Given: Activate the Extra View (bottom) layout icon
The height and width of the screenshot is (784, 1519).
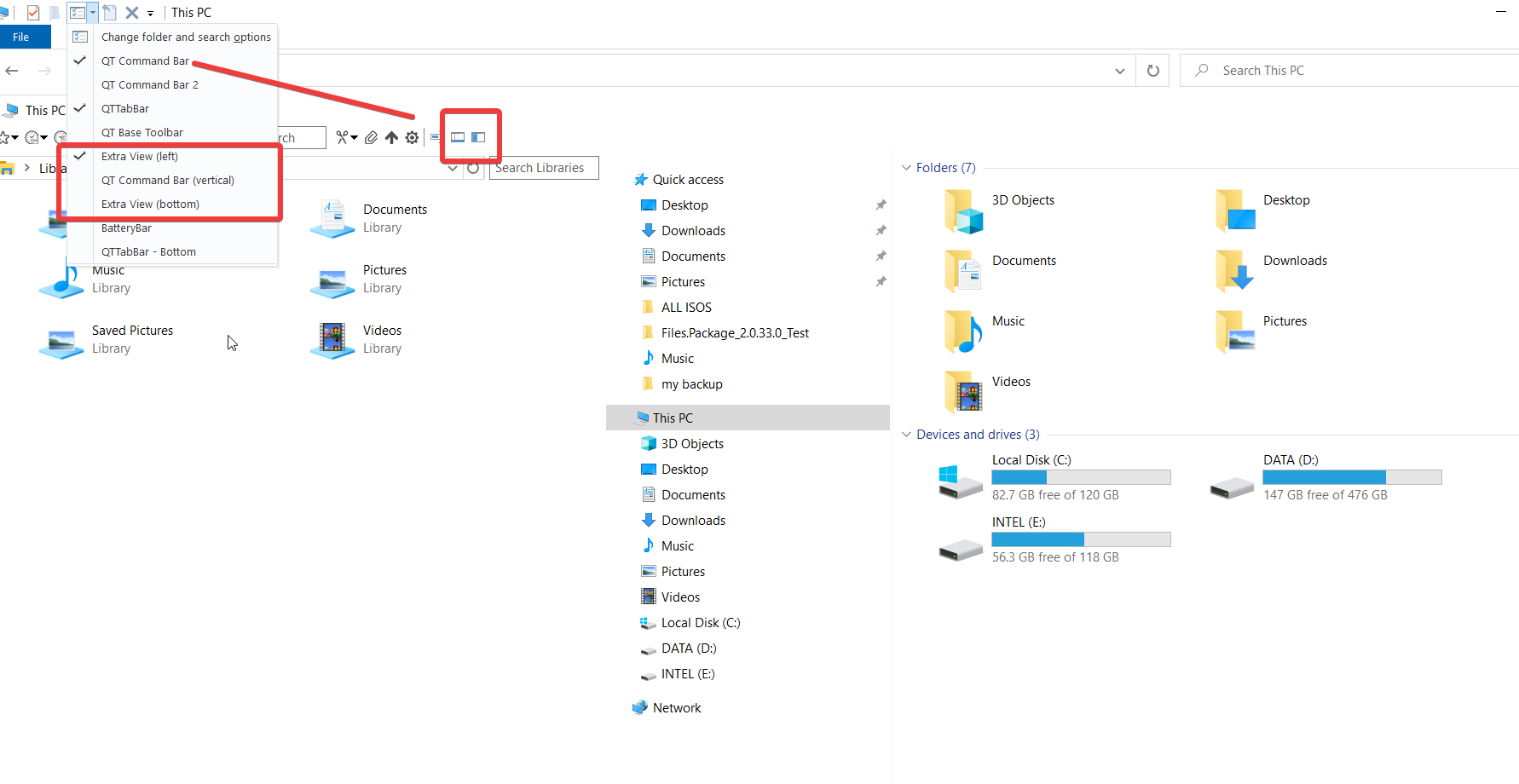Looking at the screenshot, I should 457,137.
